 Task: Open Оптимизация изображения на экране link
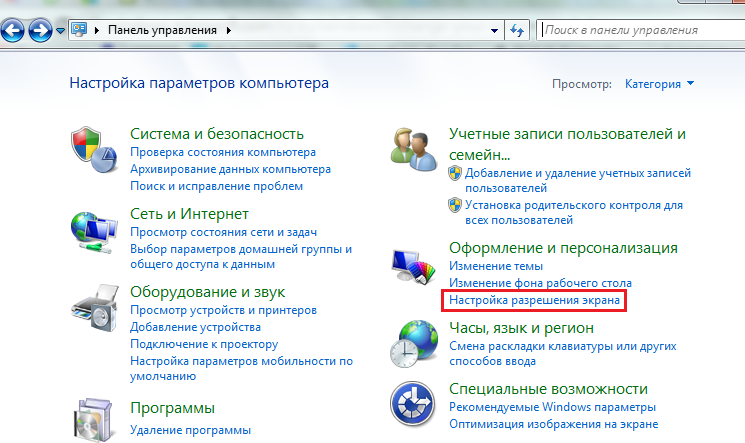click(x=554, y=424)
